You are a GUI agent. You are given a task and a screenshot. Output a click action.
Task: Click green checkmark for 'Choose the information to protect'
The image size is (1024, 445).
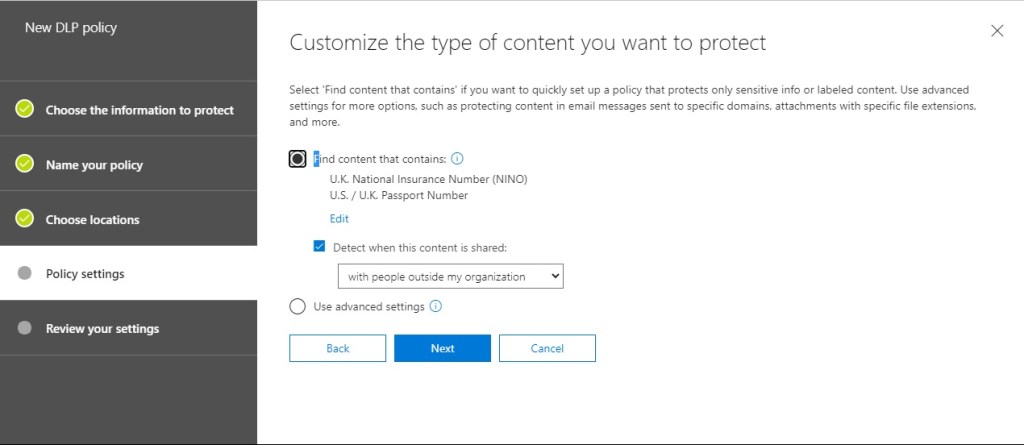(x=25, y=110)
